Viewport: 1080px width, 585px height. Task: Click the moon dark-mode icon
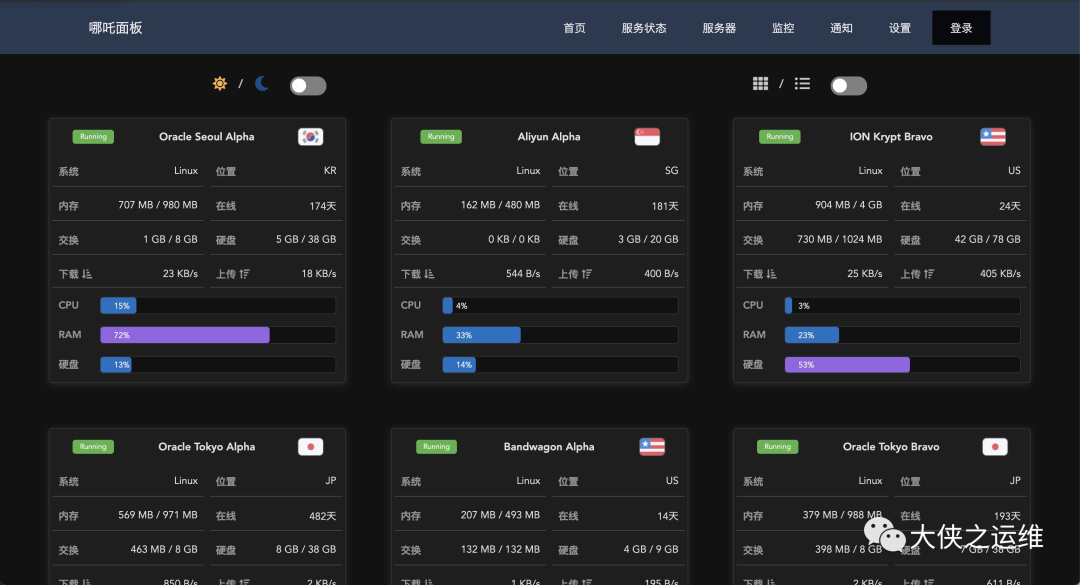(262, 83)
